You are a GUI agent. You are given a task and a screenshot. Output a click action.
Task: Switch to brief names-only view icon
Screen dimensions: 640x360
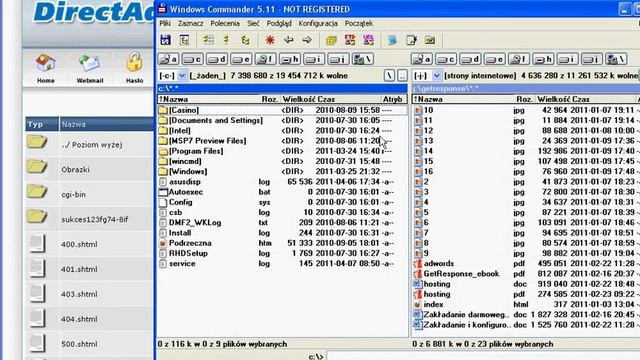click(x=209, y=40)
